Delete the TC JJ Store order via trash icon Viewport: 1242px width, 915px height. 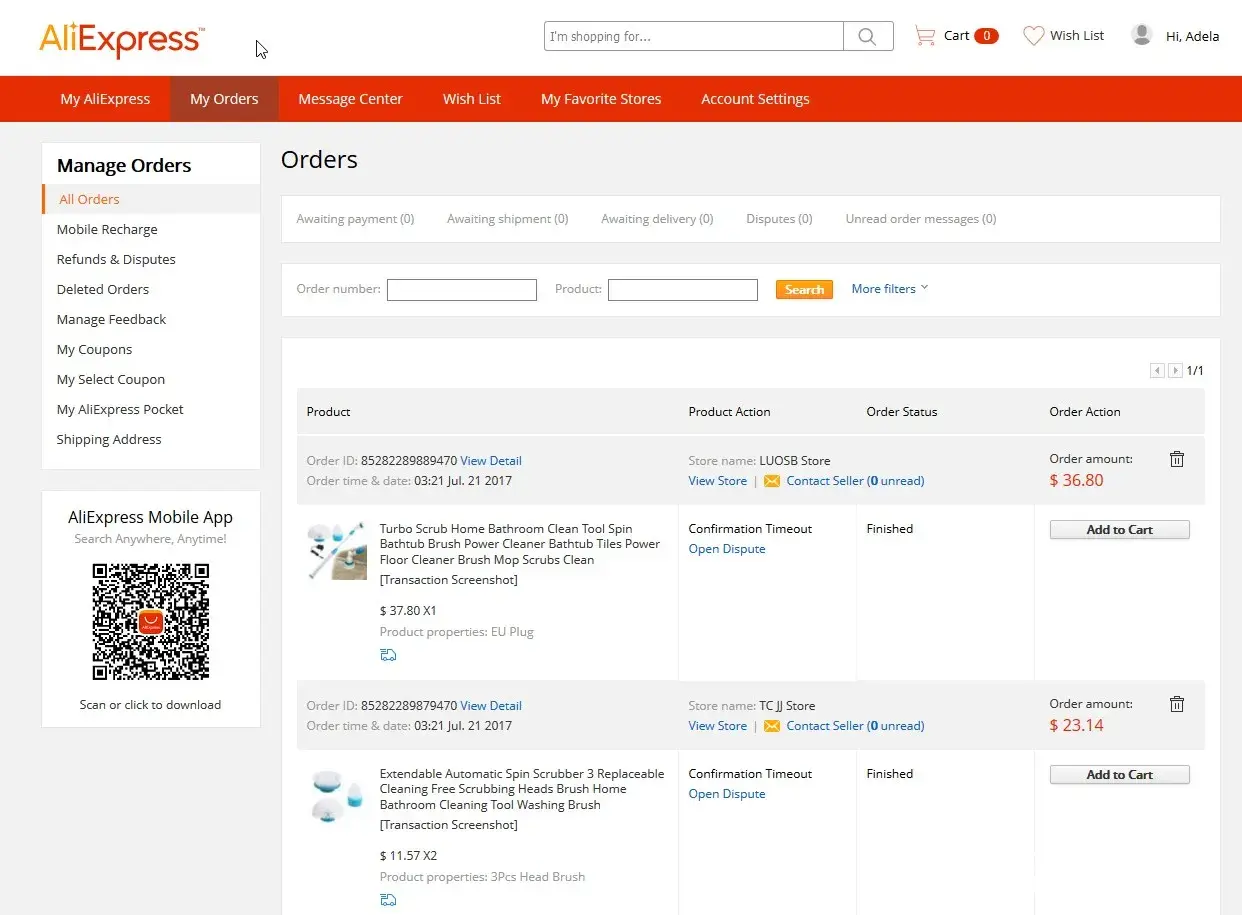(1177, 704)
